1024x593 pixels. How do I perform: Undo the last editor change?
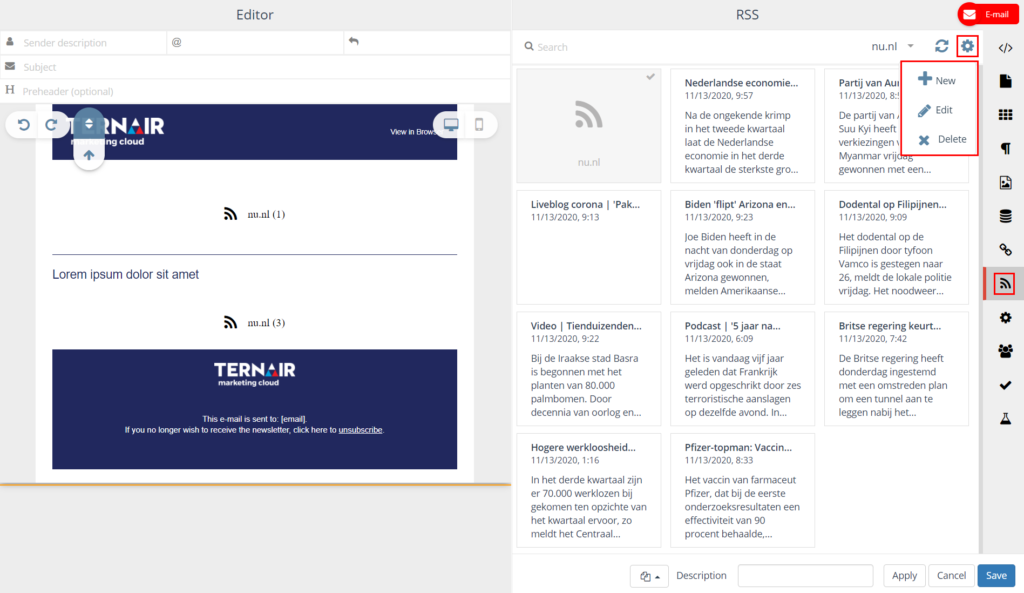point(24,125)
